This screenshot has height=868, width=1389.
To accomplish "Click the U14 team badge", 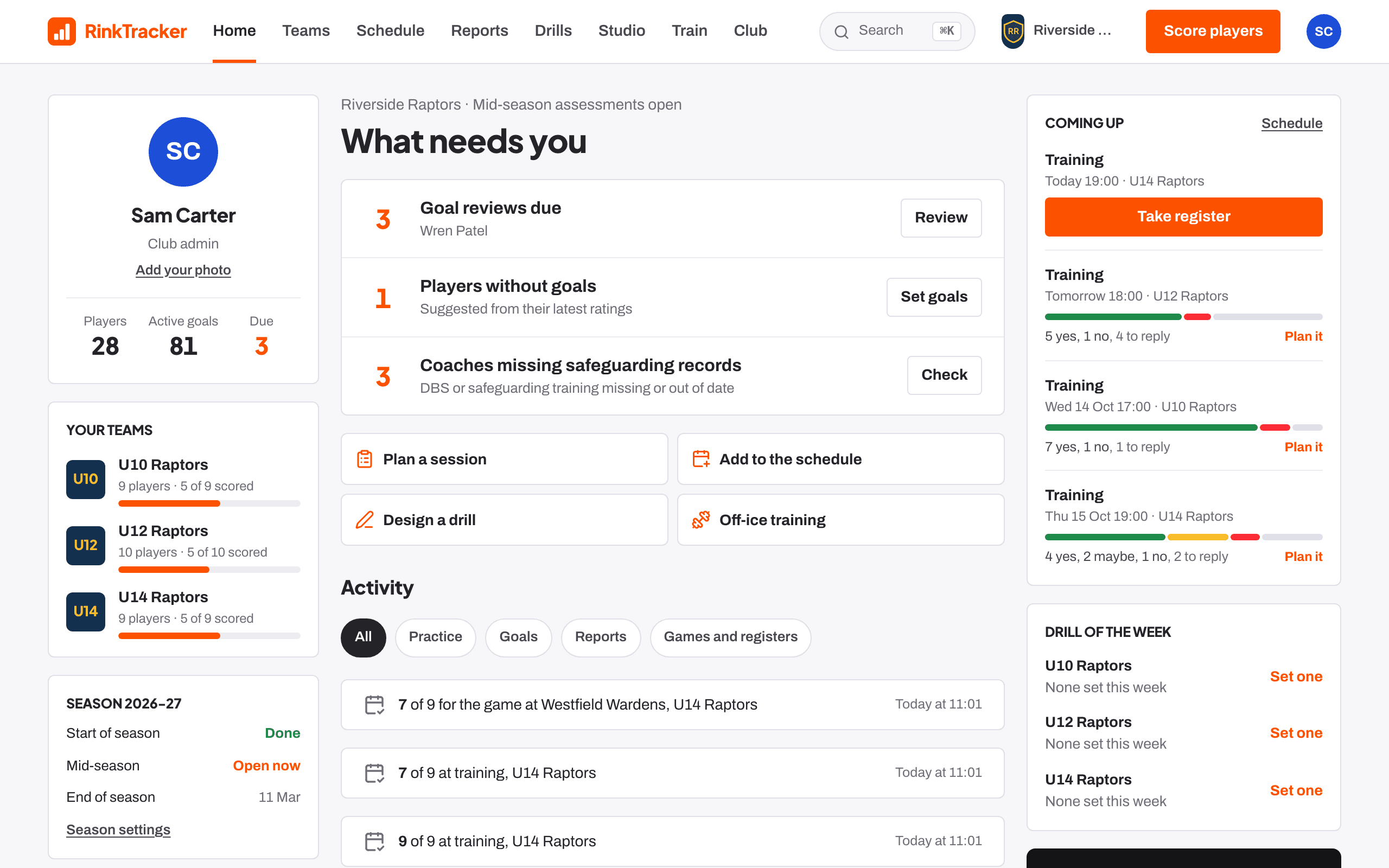I will [86, 611].
